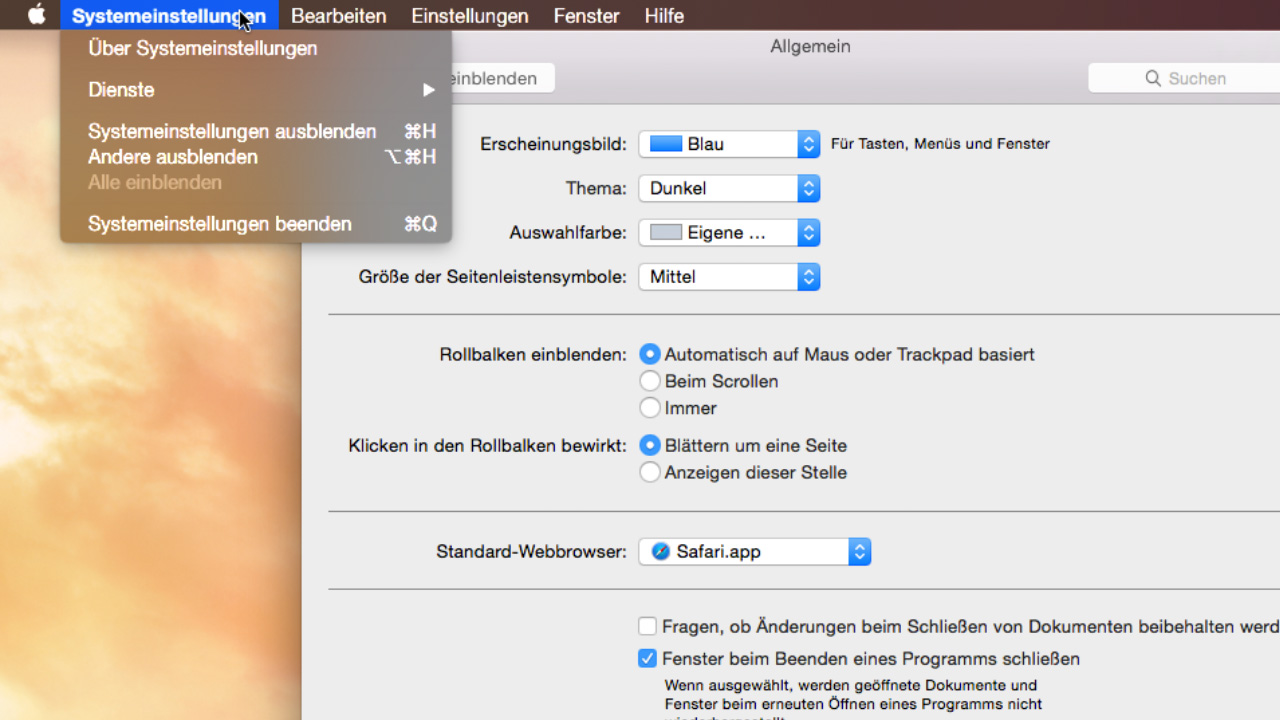Choose 'Systemeinstellungen ausblenden' menu entry
The image size is (1280, 720).
pyautogui.click(x=256, y=131)
